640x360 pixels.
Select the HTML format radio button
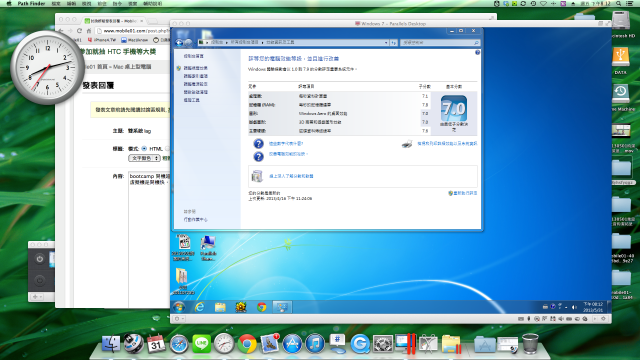click(x=144, y=149)
